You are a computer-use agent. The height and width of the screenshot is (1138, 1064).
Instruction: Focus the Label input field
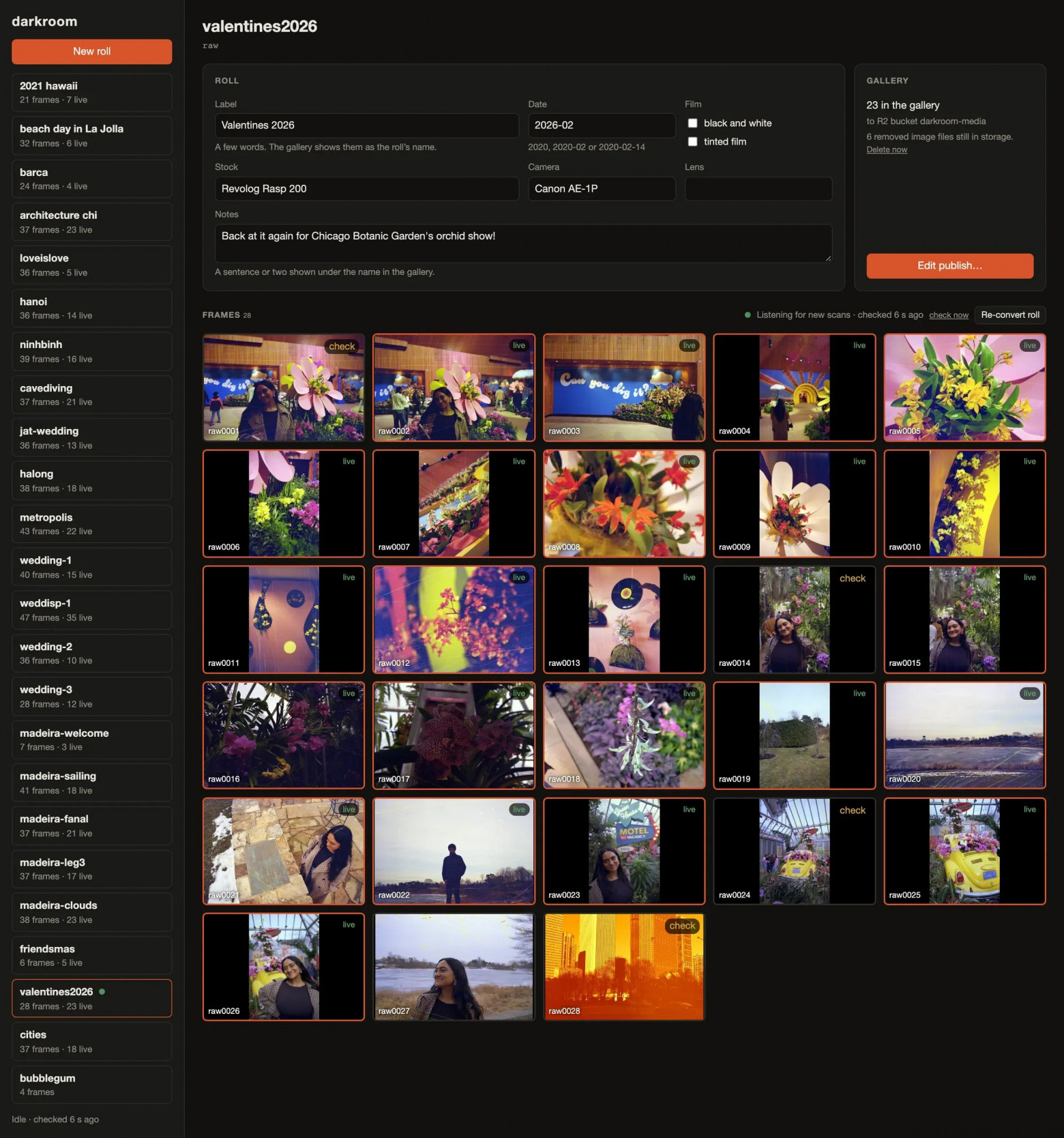click(366, 126)
